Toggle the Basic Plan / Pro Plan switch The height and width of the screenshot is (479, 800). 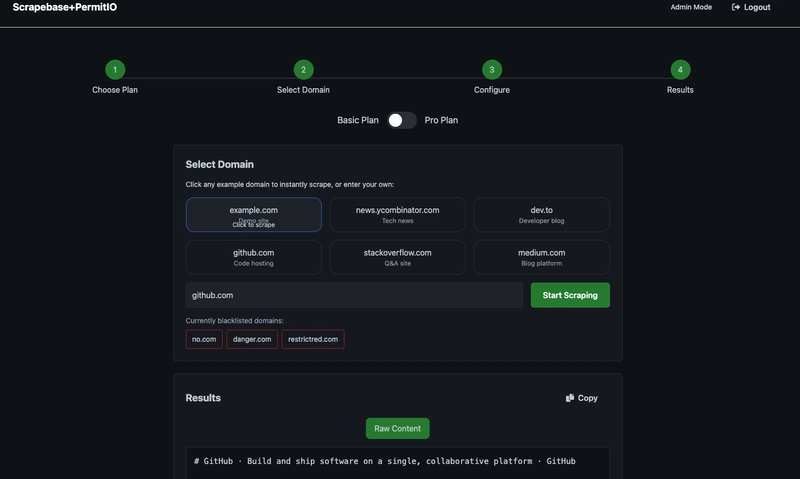pyautogui.click(x=402, y=120)
